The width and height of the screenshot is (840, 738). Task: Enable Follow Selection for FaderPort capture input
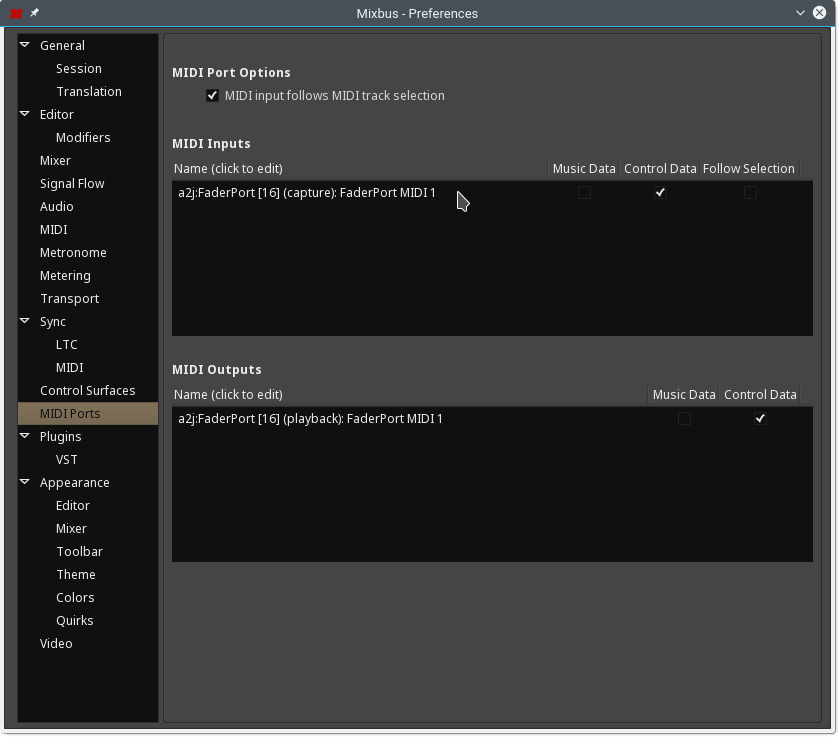coord(750,193)
